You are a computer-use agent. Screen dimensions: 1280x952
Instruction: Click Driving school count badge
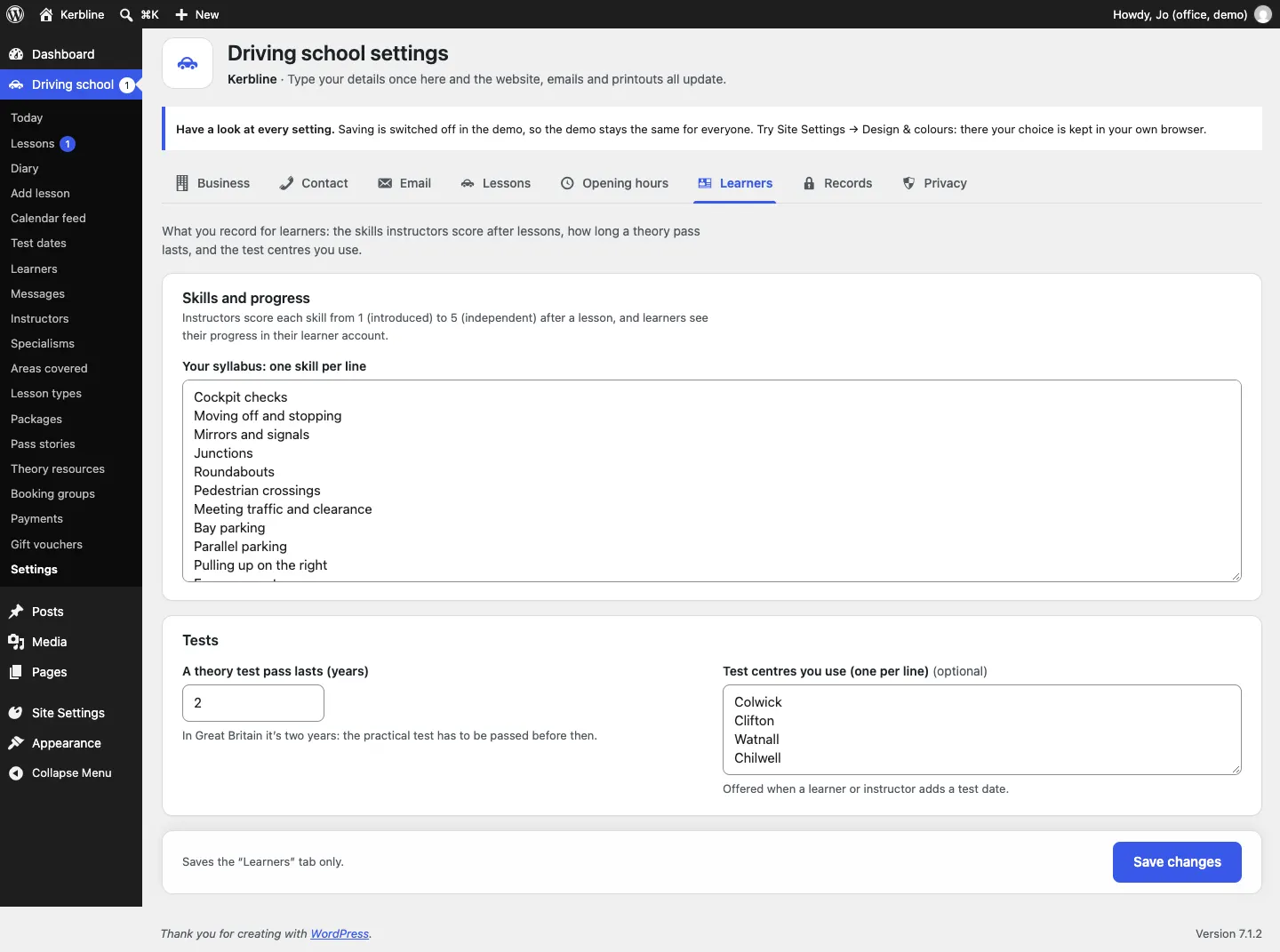[127, 85]
